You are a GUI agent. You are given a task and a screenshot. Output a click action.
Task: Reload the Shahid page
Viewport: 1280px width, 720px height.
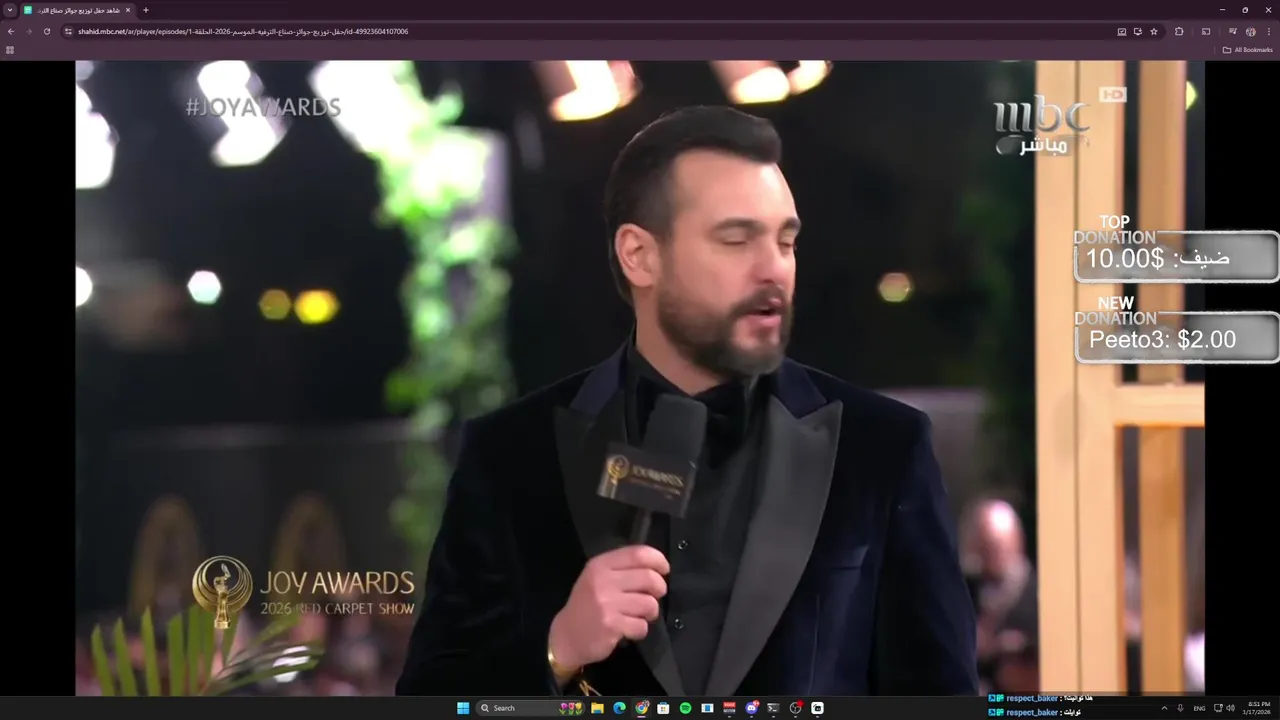click(46, 31)
